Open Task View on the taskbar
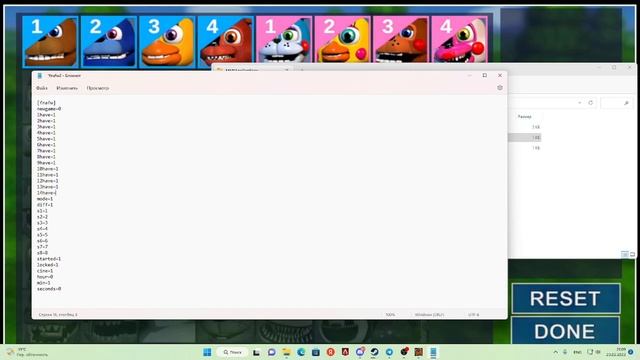The height and width of the screenshot is (360, 640). point(256,352)
